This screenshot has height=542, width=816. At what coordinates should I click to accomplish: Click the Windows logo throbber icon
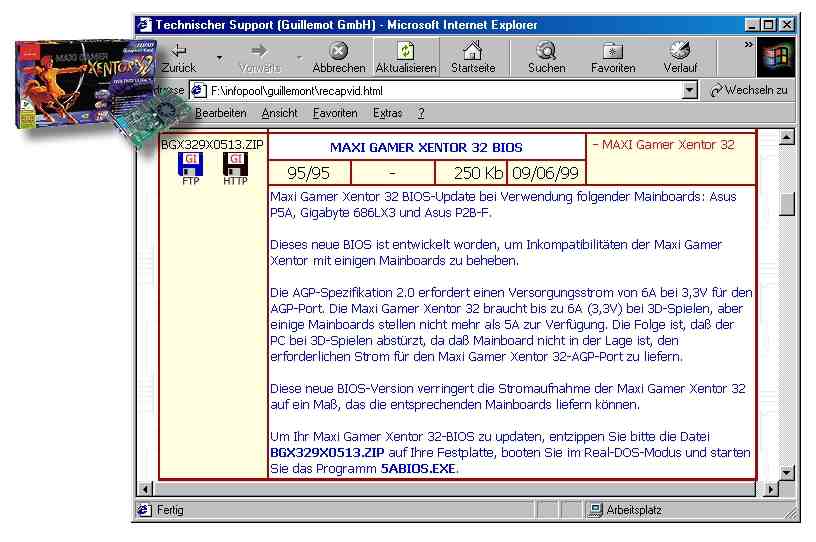(x=775, y=57)
